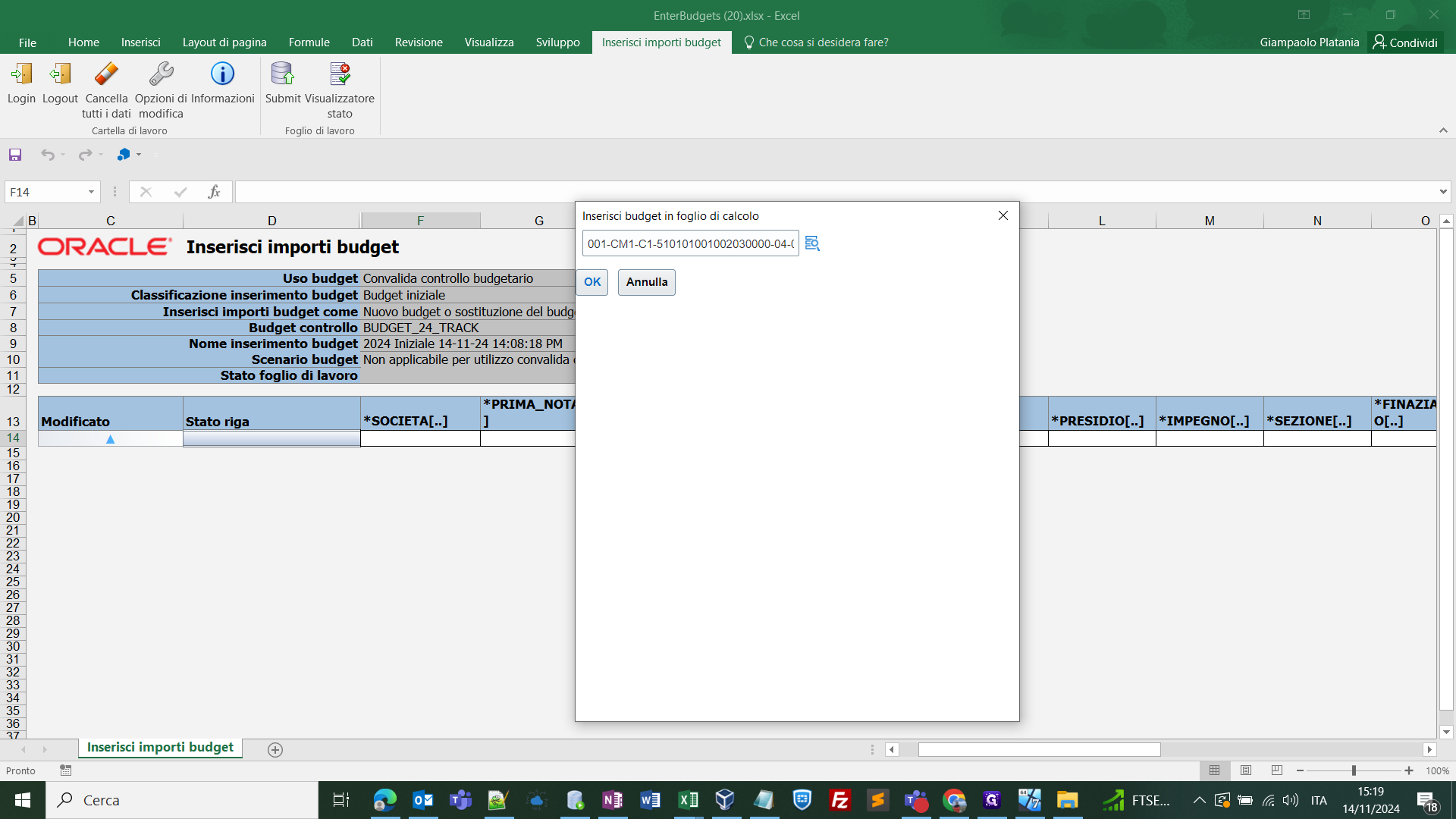
Task: Click the Save icon in quick access toolbar
Action: point(15,155)
